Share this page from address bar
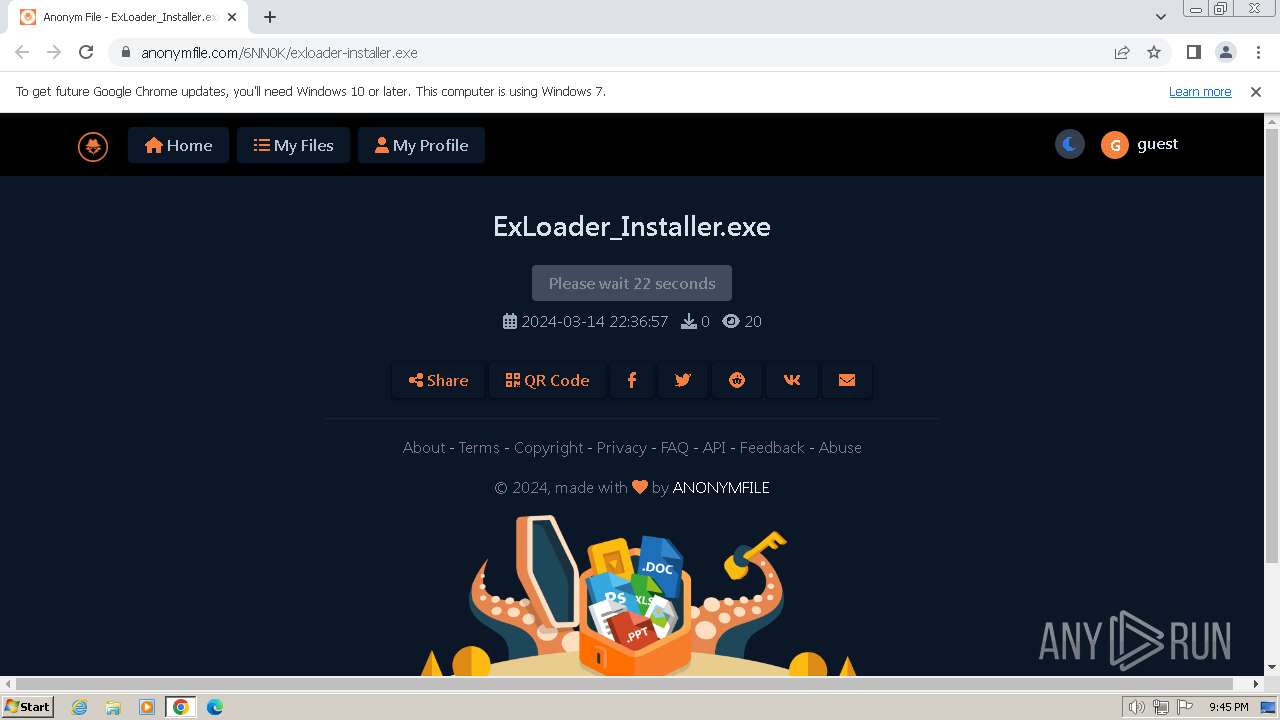This screenshot has width=1280, height=720. click(1122, 52)
